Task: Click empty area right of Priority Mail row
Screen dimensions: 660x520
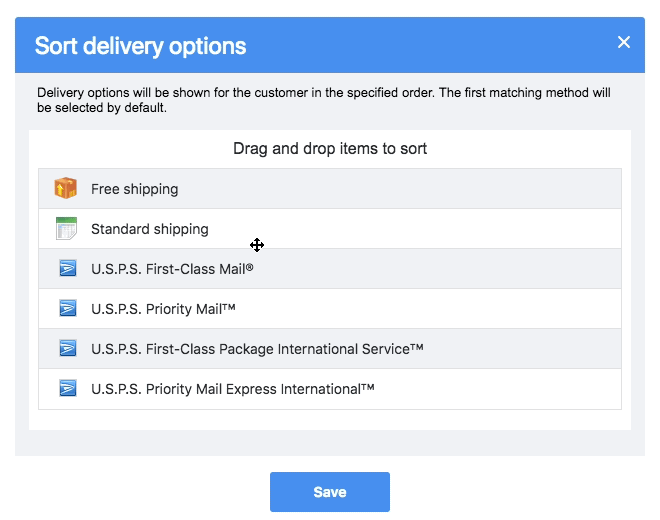Action: [x=450, y=309]
